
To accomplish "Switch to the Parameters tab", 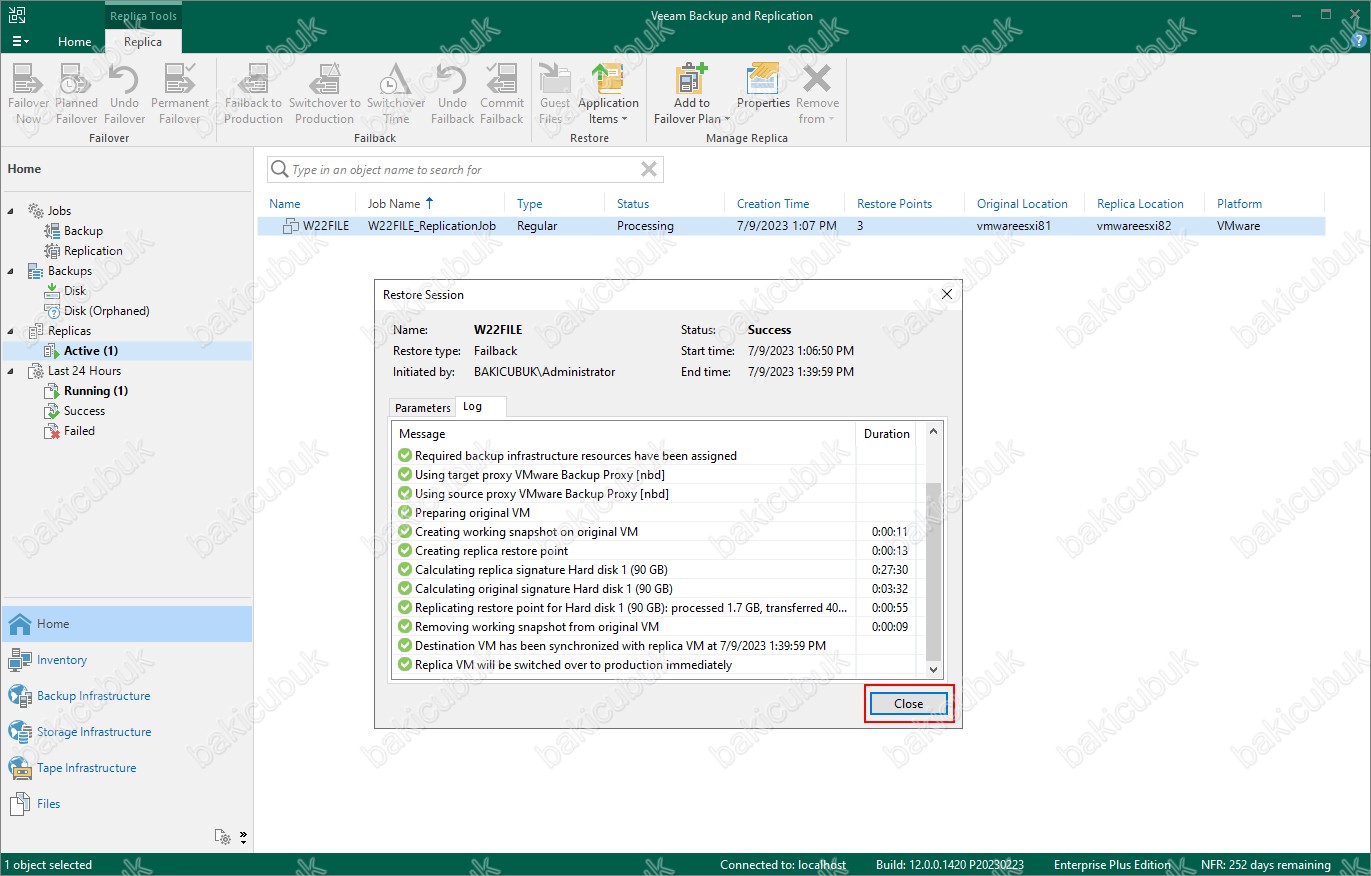I will [423, 408].
